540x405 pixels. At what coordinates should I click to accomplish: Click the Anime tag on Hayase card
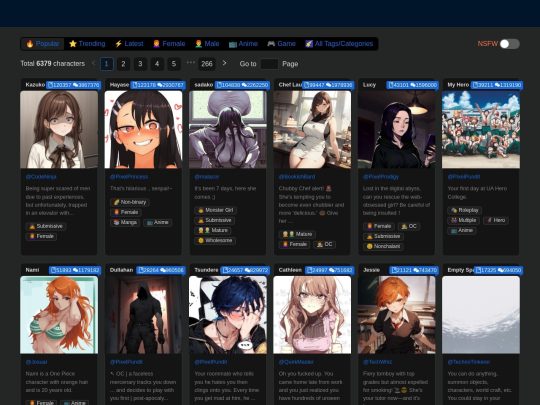(x=158, y=222)
